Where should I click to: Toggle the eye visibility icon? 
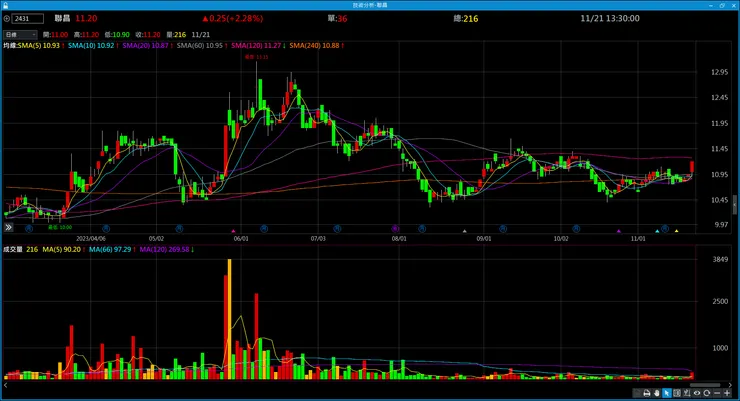pyautogui.click(x=697, y=393)
